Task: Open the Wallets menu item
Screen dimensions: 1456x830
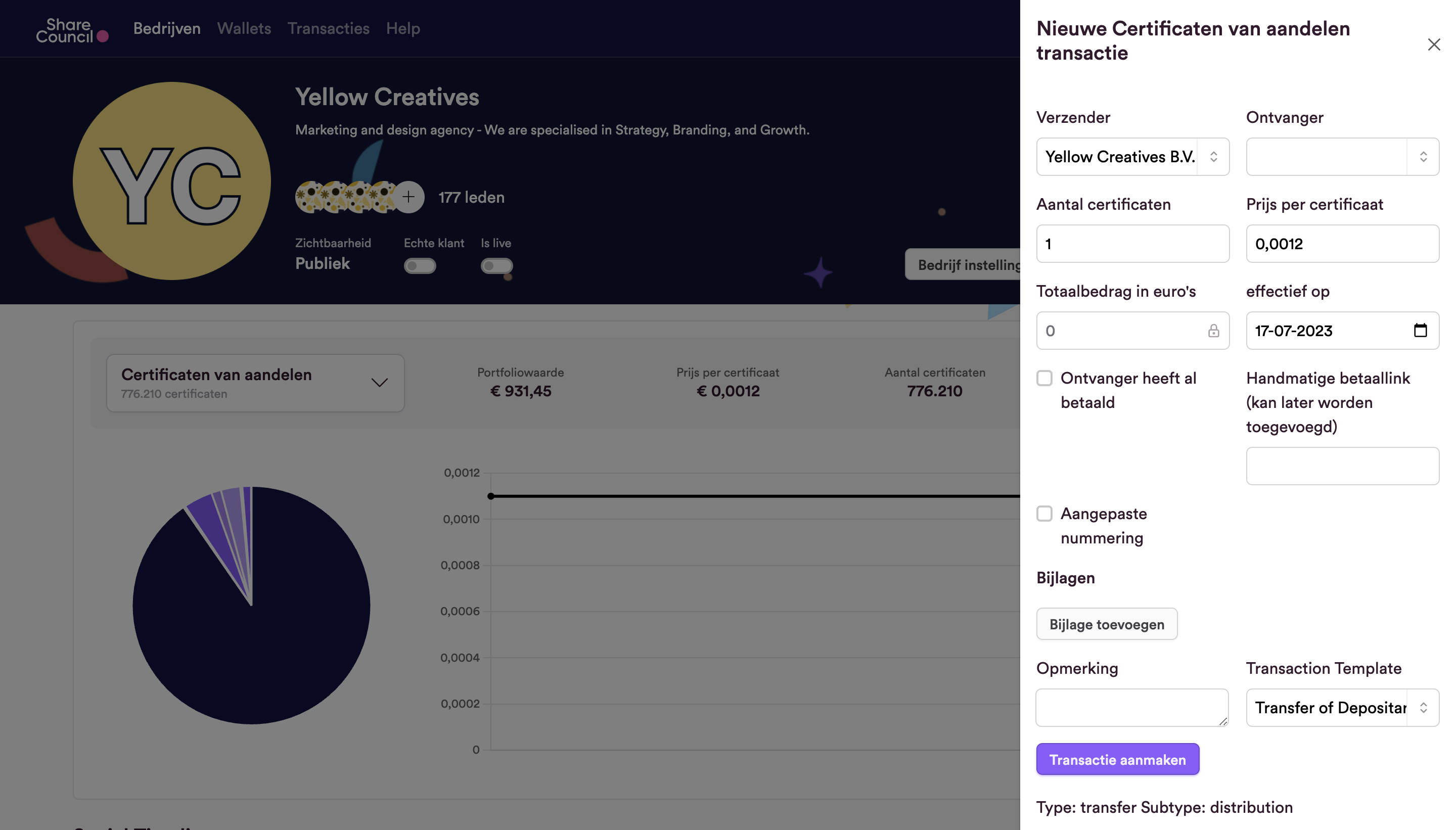Action: click(244, 28)
